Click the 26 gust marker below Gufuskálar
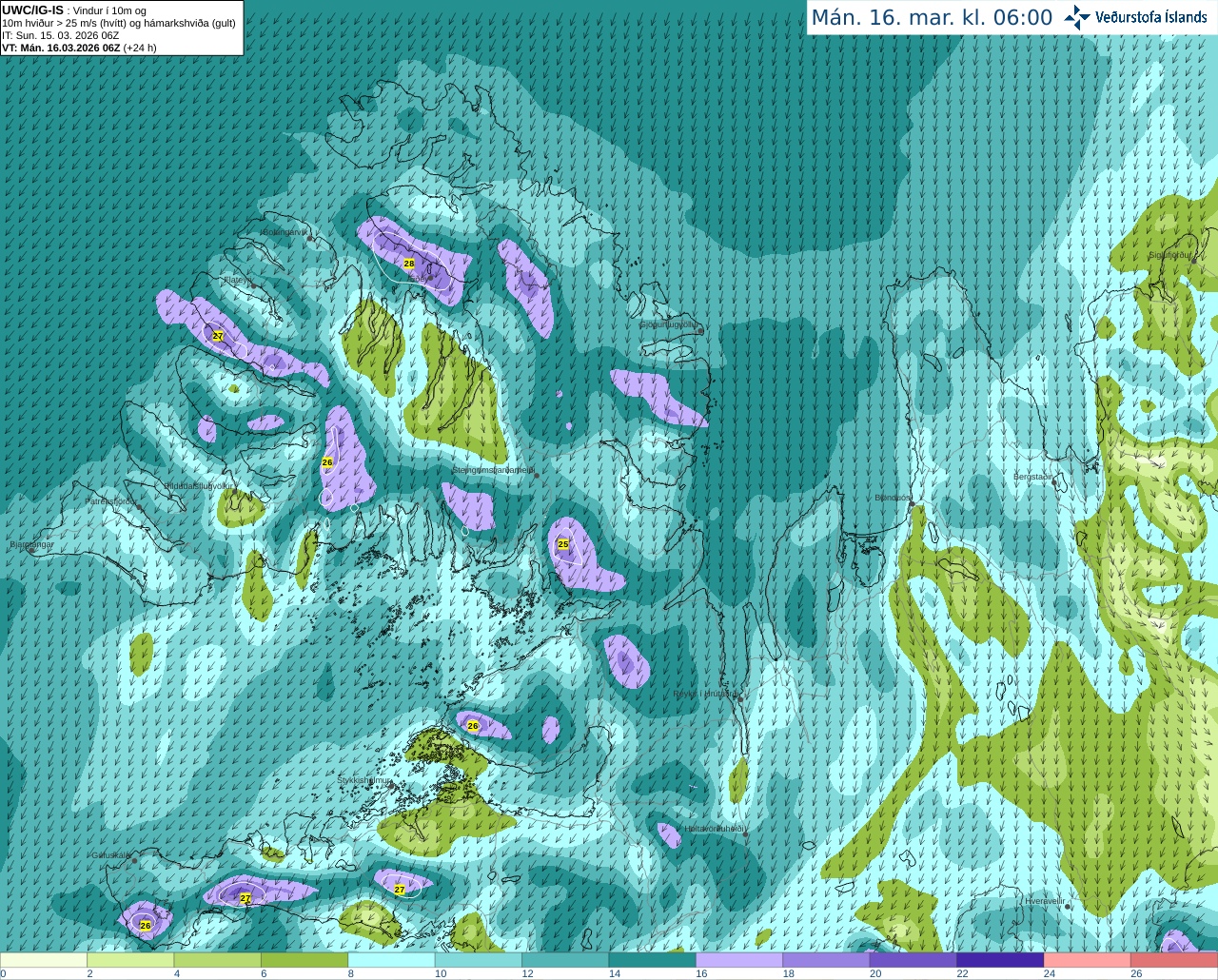 [x=146, y=925]
